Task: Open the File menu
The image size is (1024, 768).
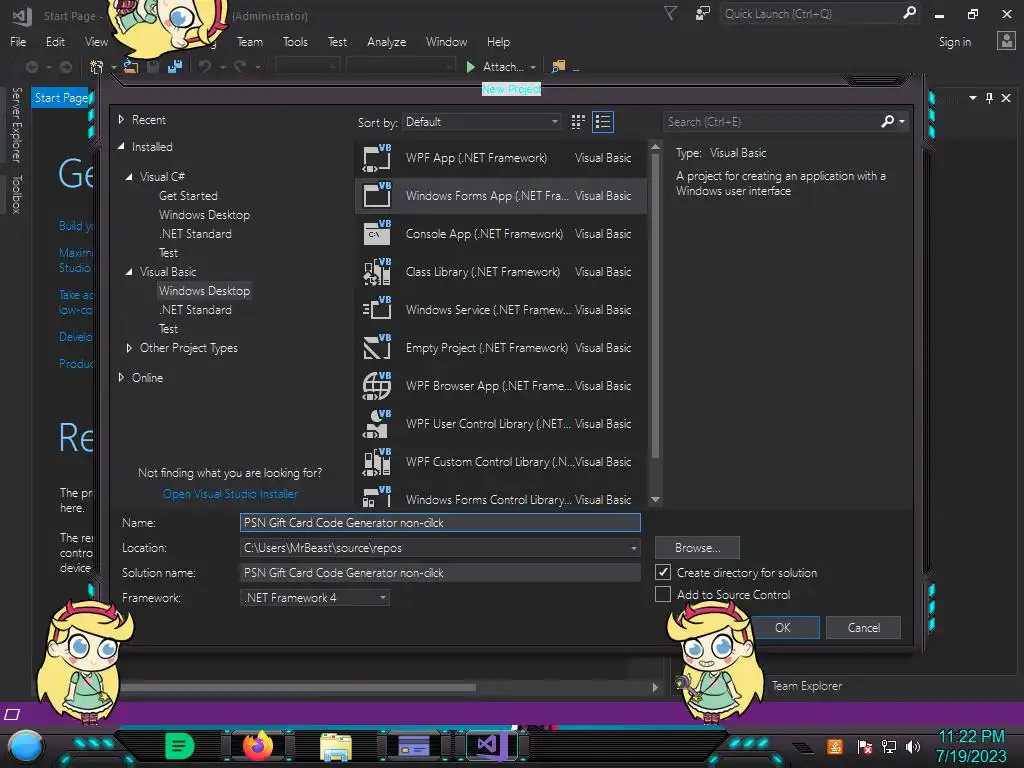Action: tap(18, 42)
